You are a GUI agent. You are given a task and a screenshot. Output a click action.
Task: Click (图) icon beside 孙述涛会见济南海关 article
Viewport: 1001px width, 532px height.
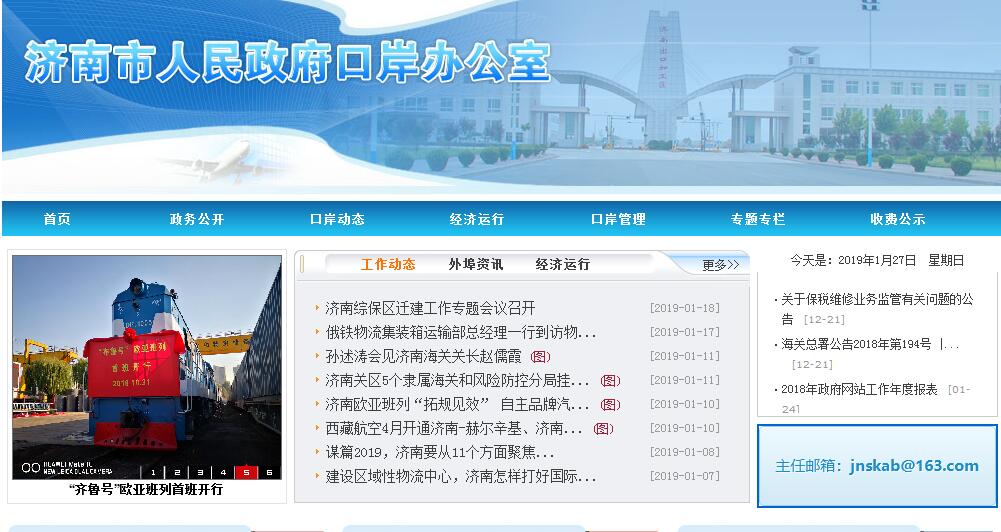coord(540,356)
